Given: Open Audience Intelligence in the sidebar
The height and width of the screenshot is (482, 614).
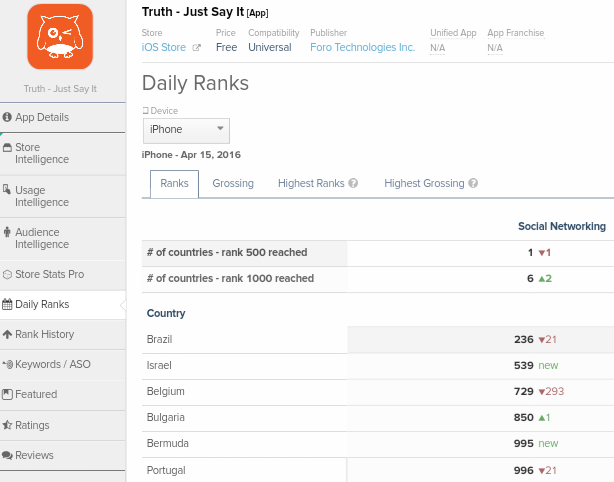Looking at the screenshot, I should (63, 238).
